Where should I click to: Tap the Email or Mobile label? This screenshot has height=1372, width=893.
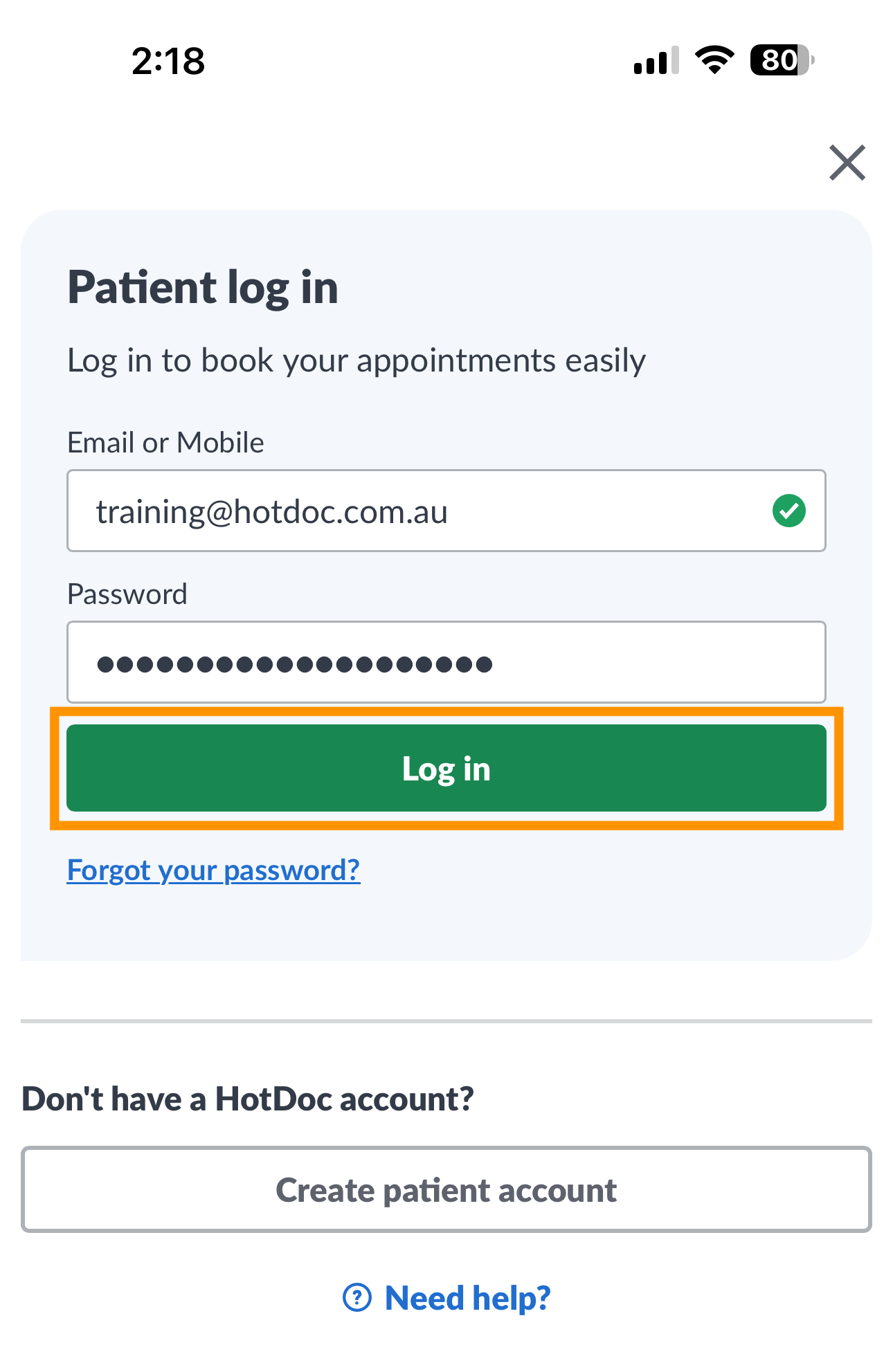click(x=165, y=443)
